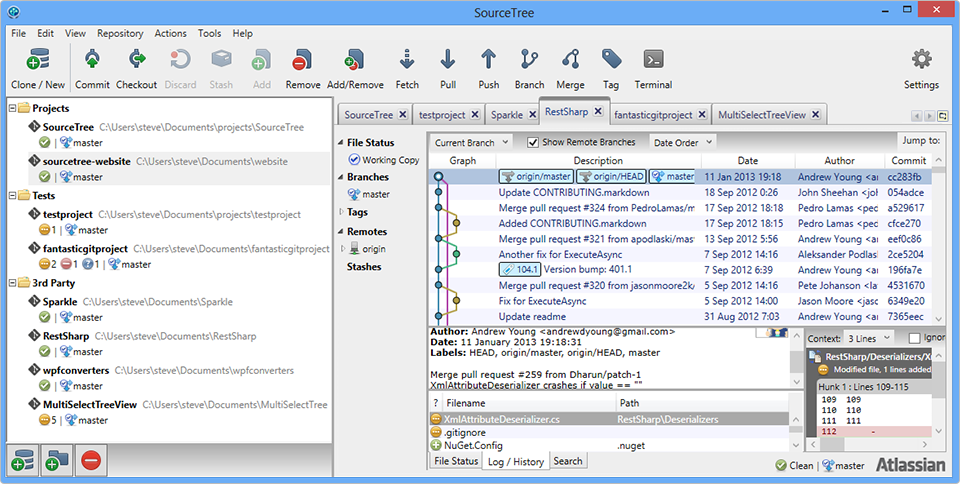Open the Date Order dropdown

click(683, 143)
